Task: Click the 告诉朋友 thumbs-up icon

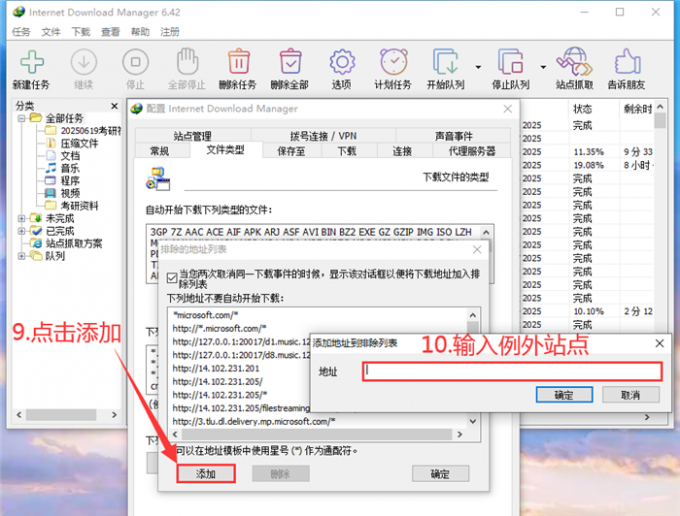Action: [x=627, y=62]
